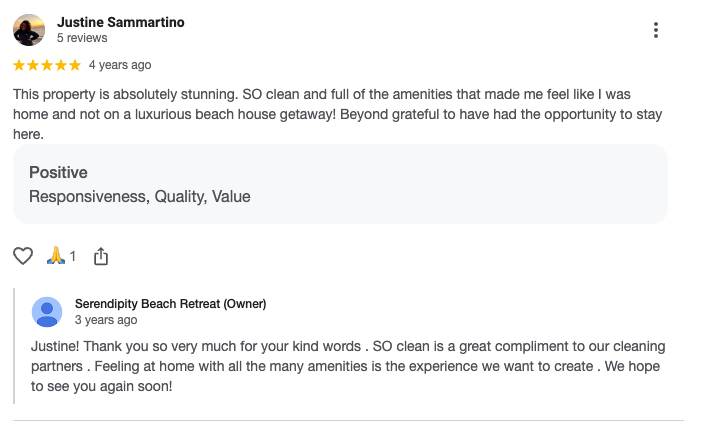The height and width of the screenshot is (424, 704).
Task: Click the first yellow rating star
Action: (19, 65)
